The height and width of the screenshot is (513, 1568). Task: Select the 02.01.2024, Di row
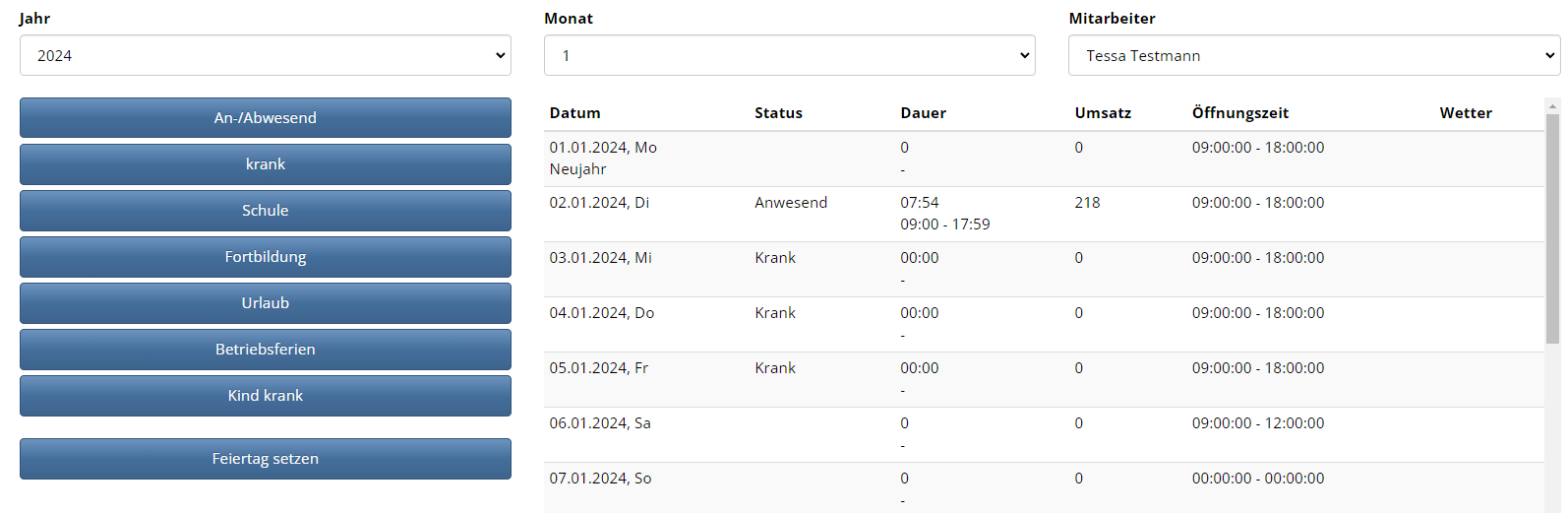1044,214
